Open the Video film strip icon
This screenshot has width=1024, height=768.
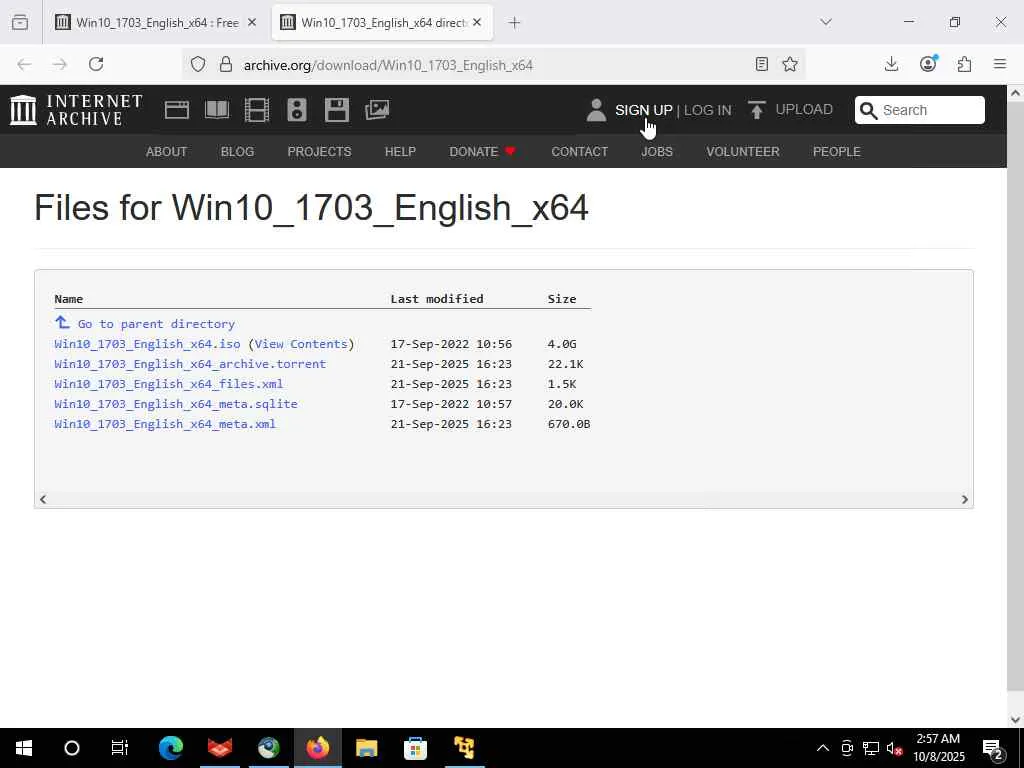pyautogui.click(x=257, y=110)
